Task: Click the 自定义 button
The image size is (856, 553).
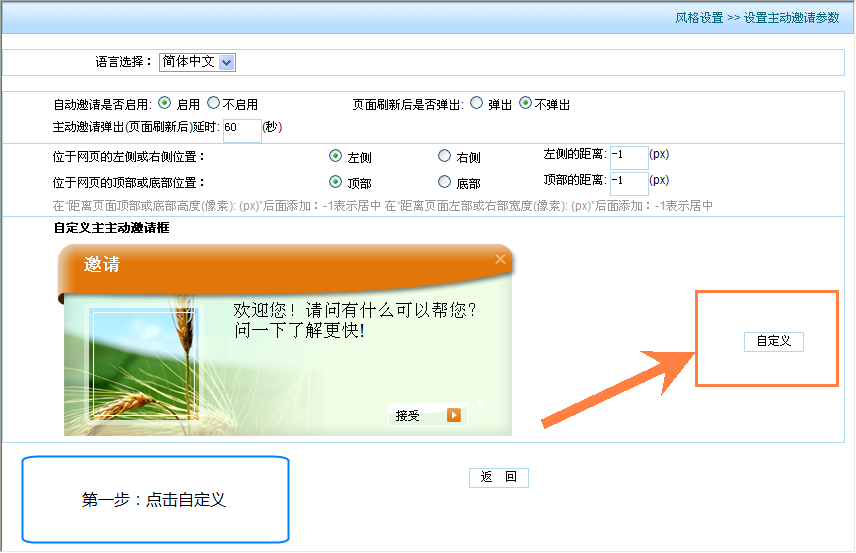Action: [x=773, y=341]
